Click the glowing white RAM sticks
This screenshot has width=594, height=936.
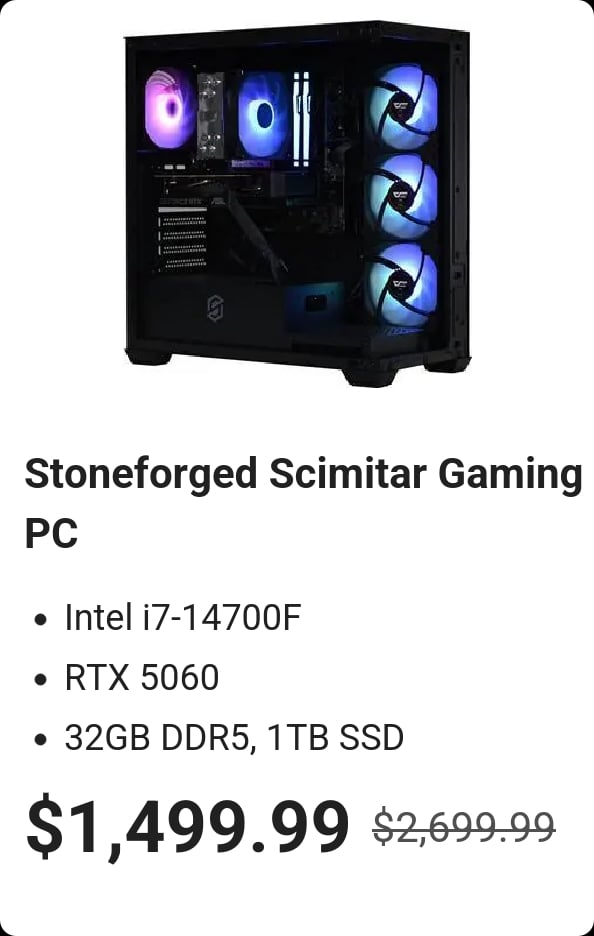click(301, 118)
